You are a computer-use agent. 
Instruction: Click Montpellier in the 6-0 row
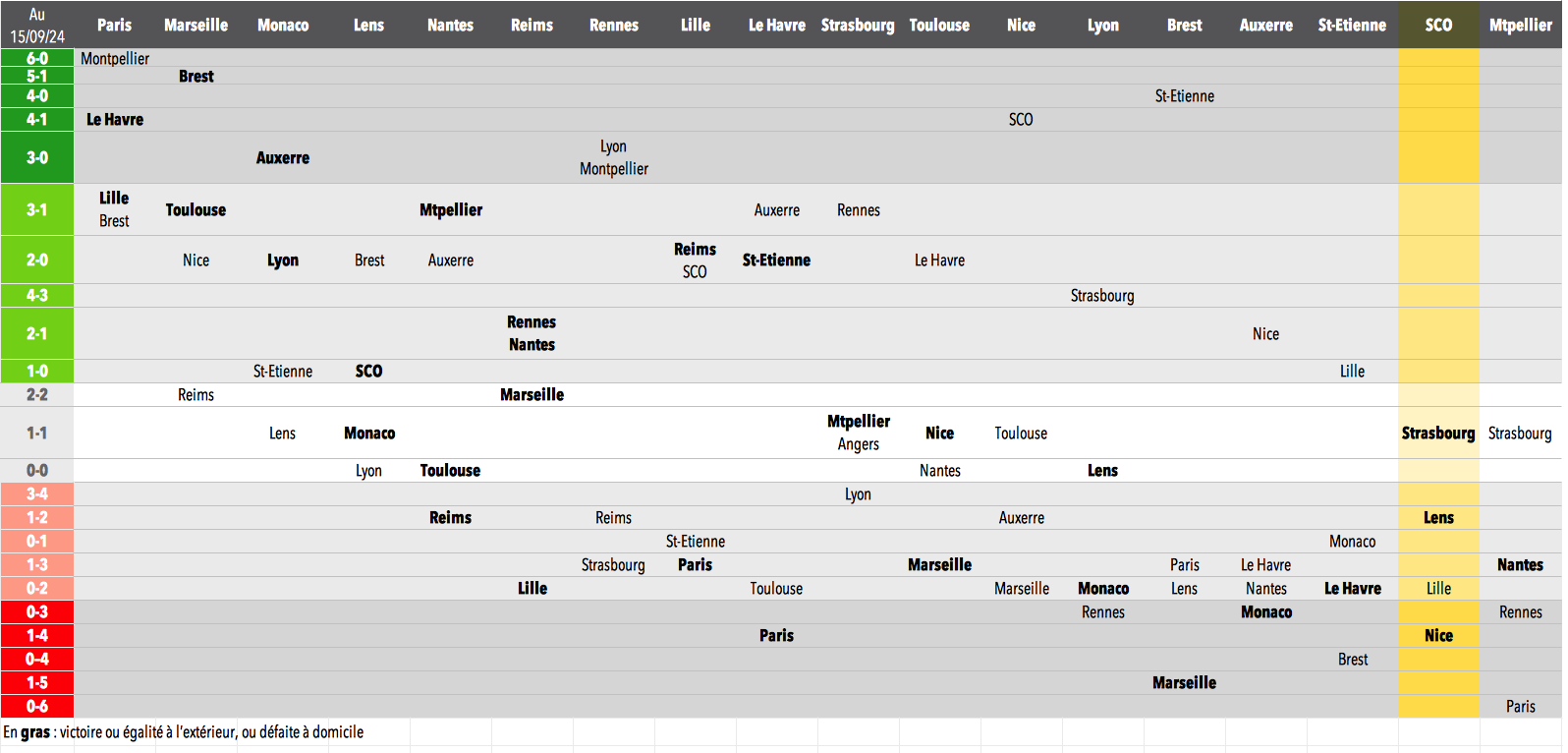pos(115,58)
